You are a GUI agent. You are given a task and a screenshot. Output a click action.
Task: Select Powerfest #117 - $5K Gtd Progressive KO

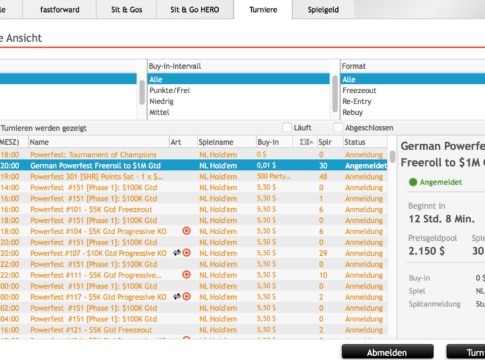pos(193,297)
